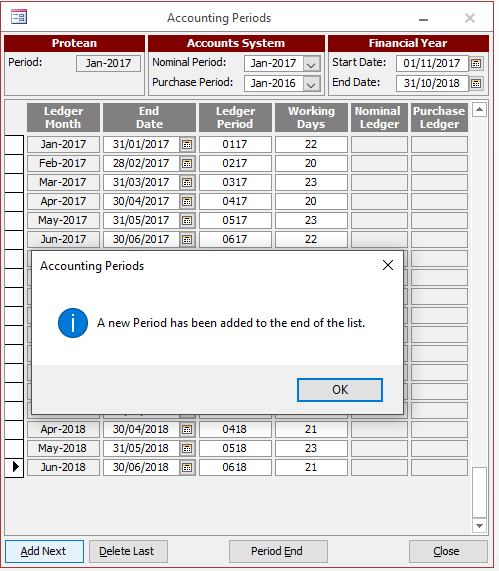Viewport: 499px width, 571px height.
Task: Click scrollbar up arrow of periods list
Action: click(x=479, y=109)
